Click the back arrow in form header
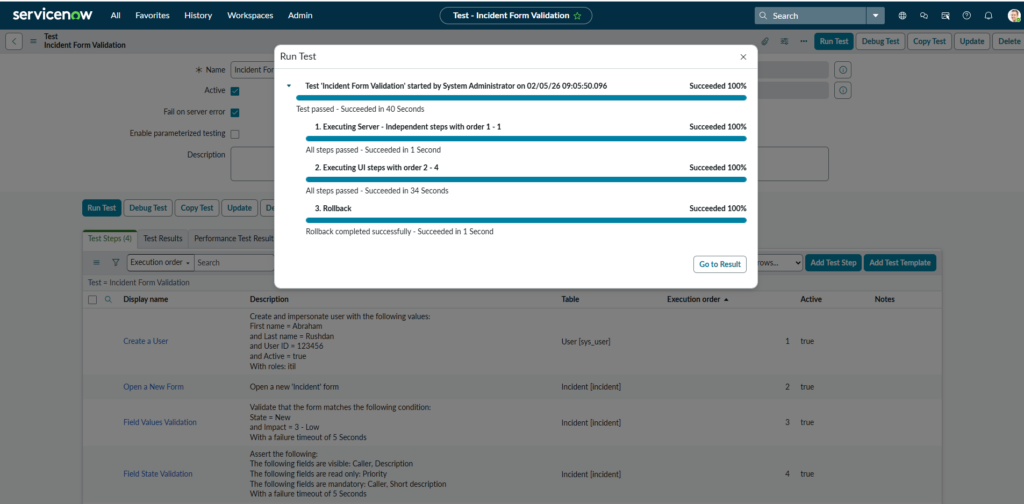The image size is (1024, 504). click(14, 41)
